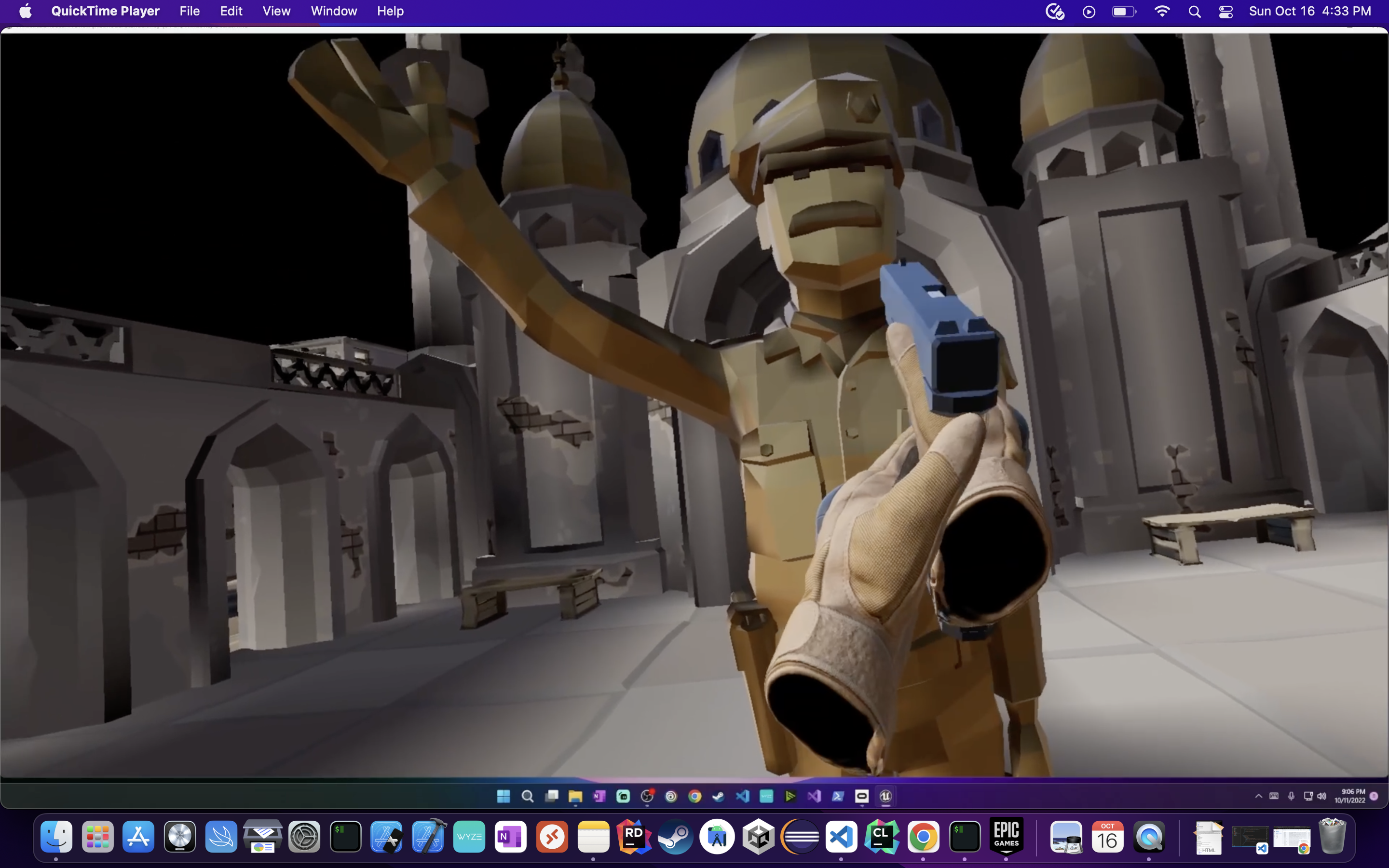Open the Terminal icon next to Epic Games

click(x=965, y=836)
